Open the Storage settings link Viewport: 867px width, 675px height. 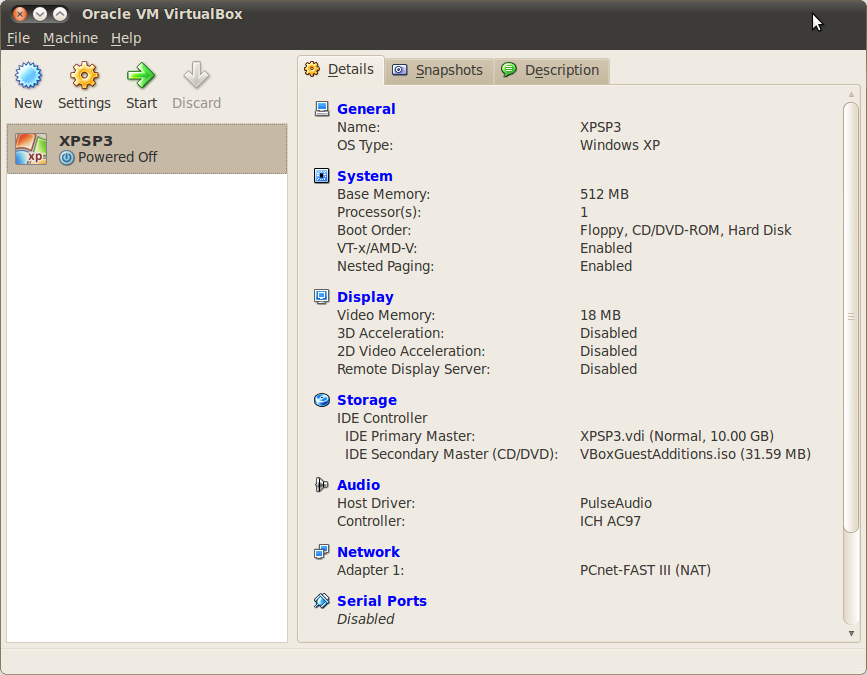coord(367,400)
